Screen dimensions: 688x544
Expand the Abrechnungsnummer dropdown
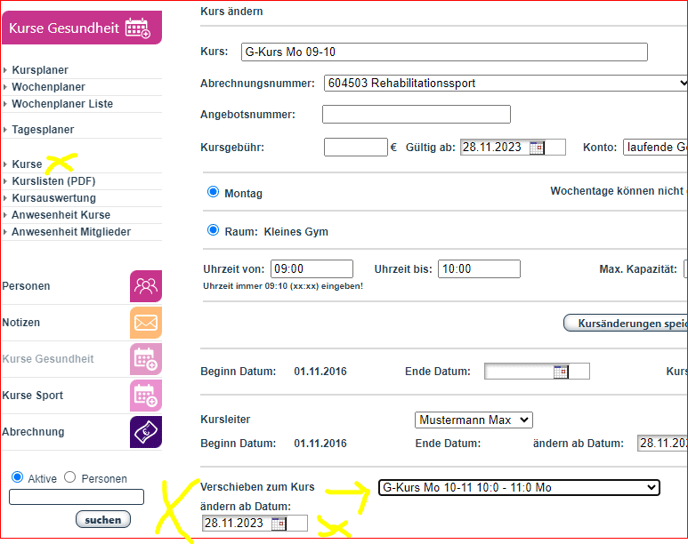point(505,83)
